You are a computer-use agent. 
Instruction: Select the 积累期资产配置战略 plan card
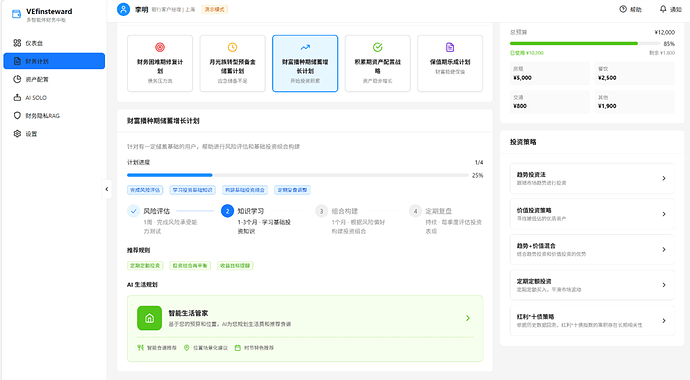click(x=378, y=63)
